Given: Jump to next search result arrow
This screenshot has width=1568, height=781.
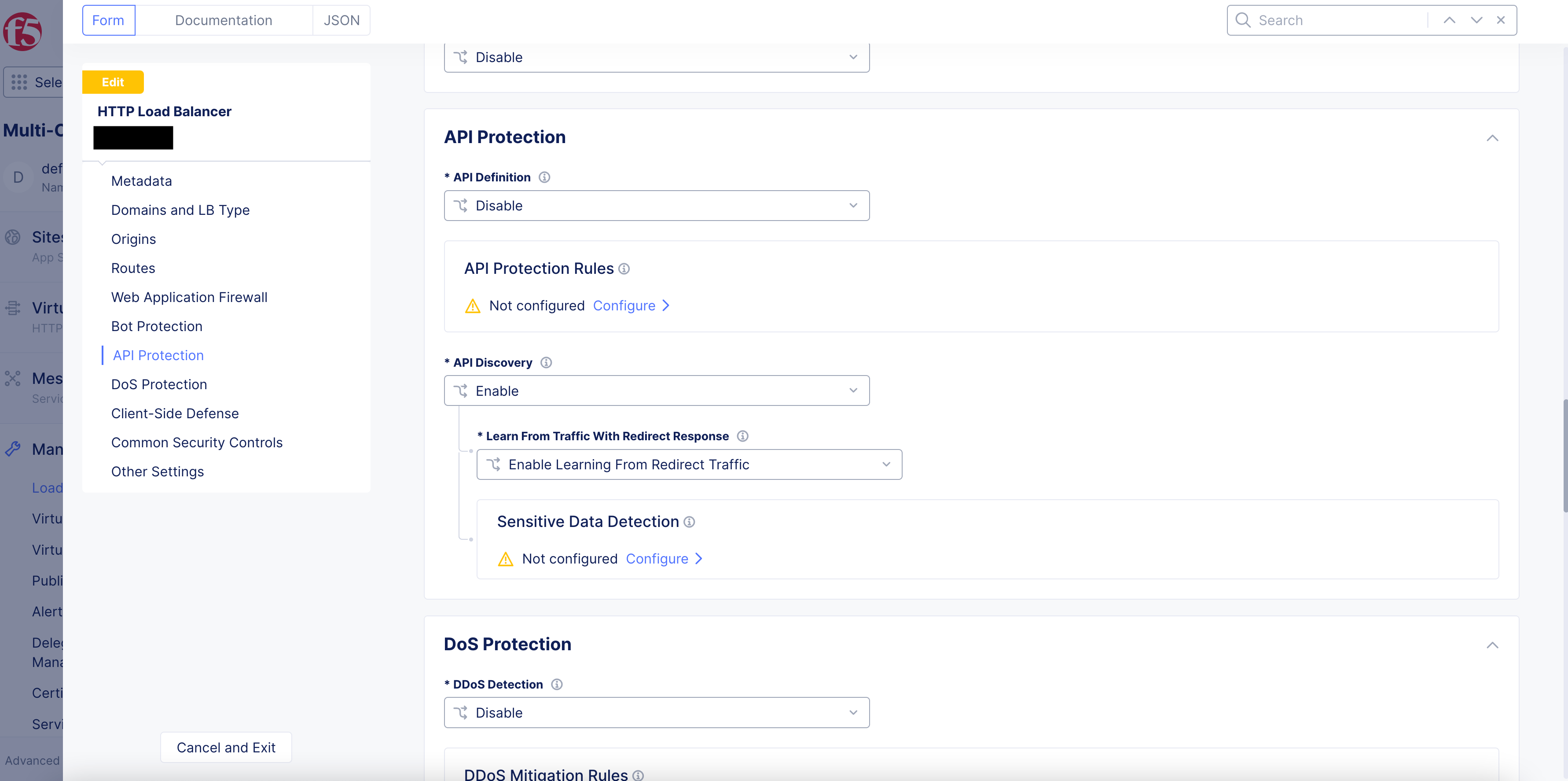Looking at the screenshot, I should [x=1476, y=20].
